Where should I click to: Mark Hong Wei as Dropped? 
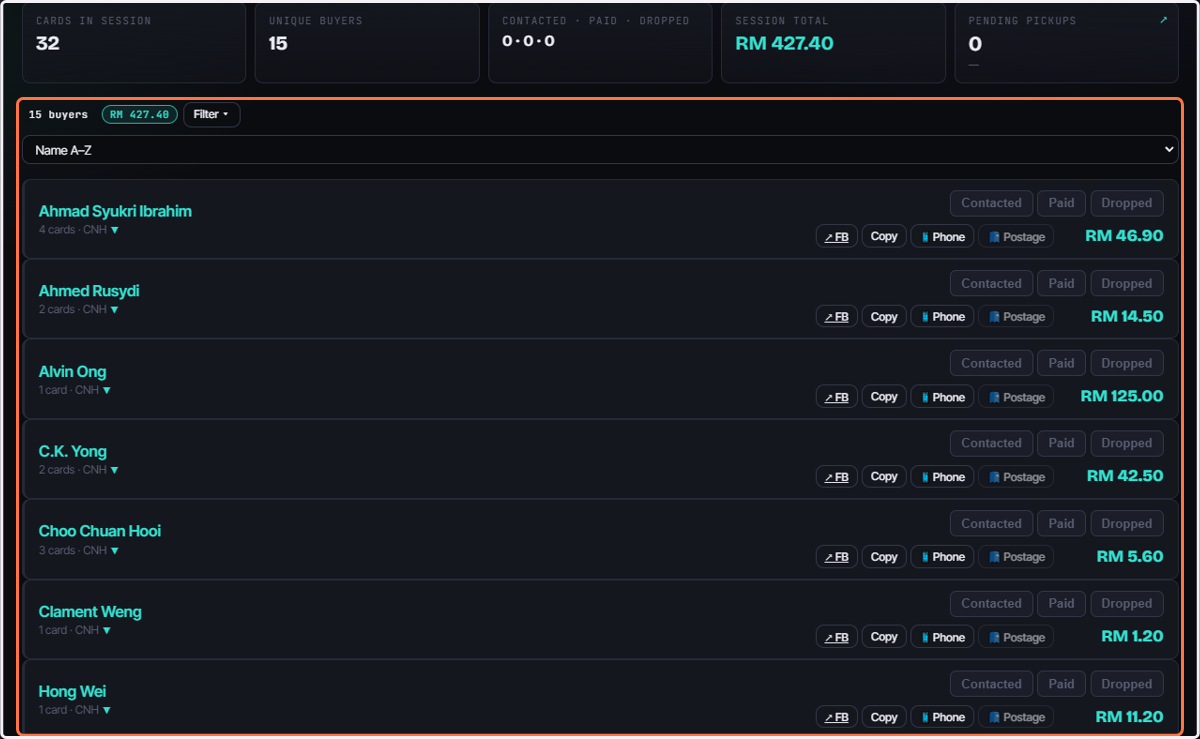click(x=1127, y=684)
